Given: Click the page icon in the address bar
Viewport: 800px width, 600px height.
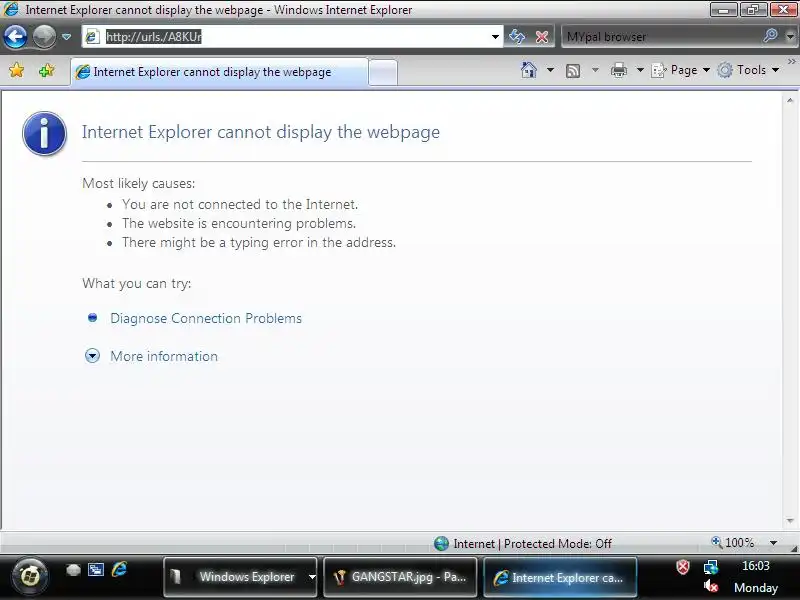Looking at the screenshot, I should pyautogui.click(x=92, y=37).
